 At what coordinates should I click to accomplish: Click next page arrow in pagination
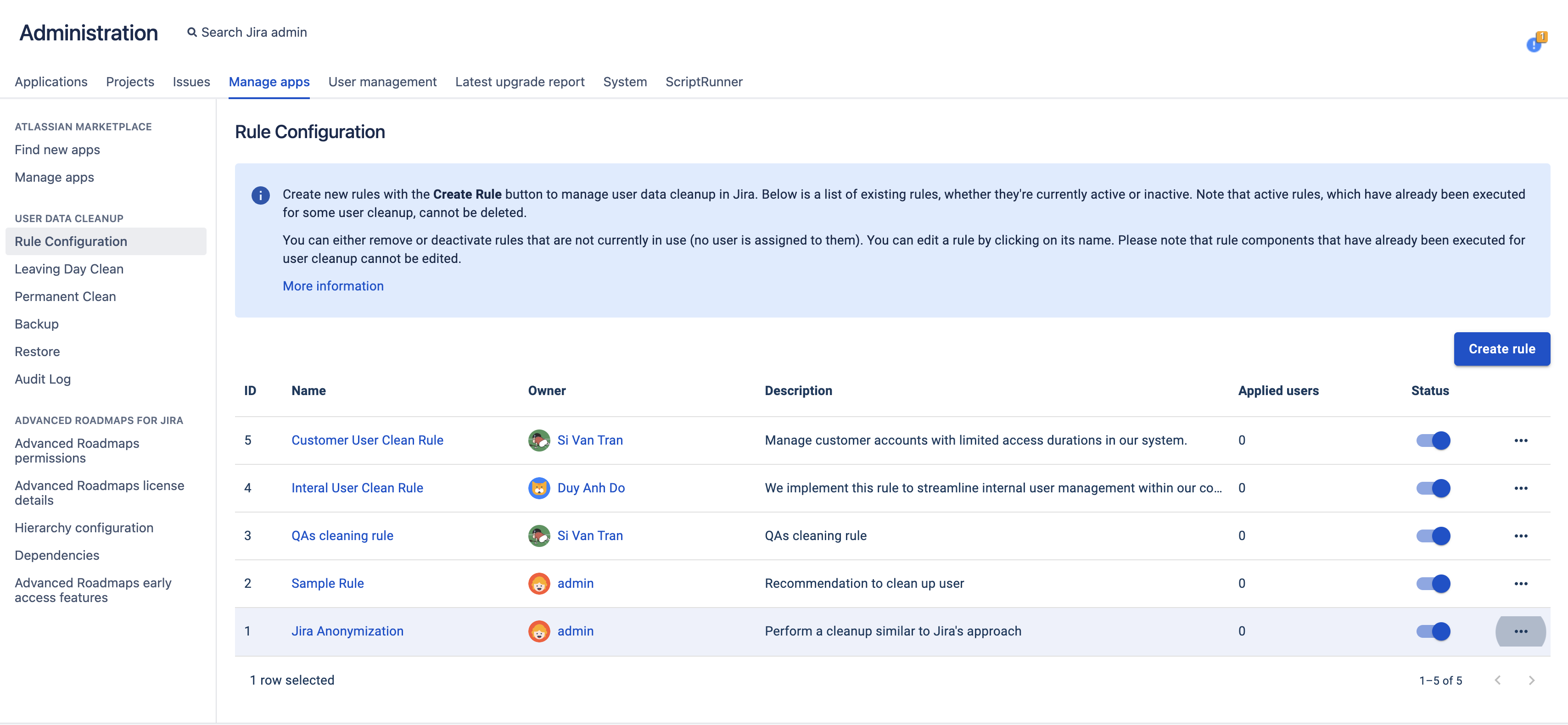point(1531,680)
